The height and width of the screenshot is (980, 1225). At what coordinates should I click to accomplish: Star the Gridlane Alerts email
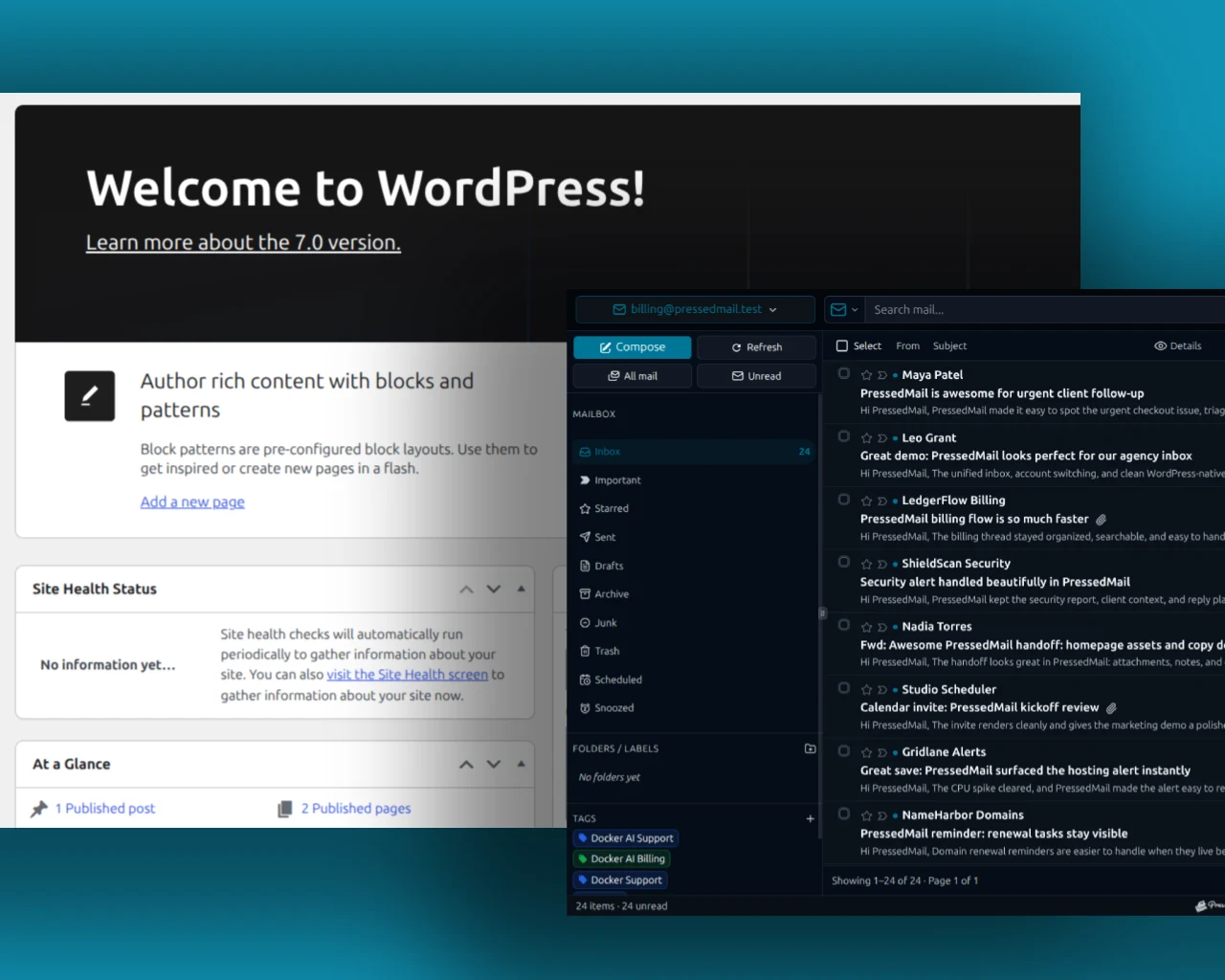point(866,752)
